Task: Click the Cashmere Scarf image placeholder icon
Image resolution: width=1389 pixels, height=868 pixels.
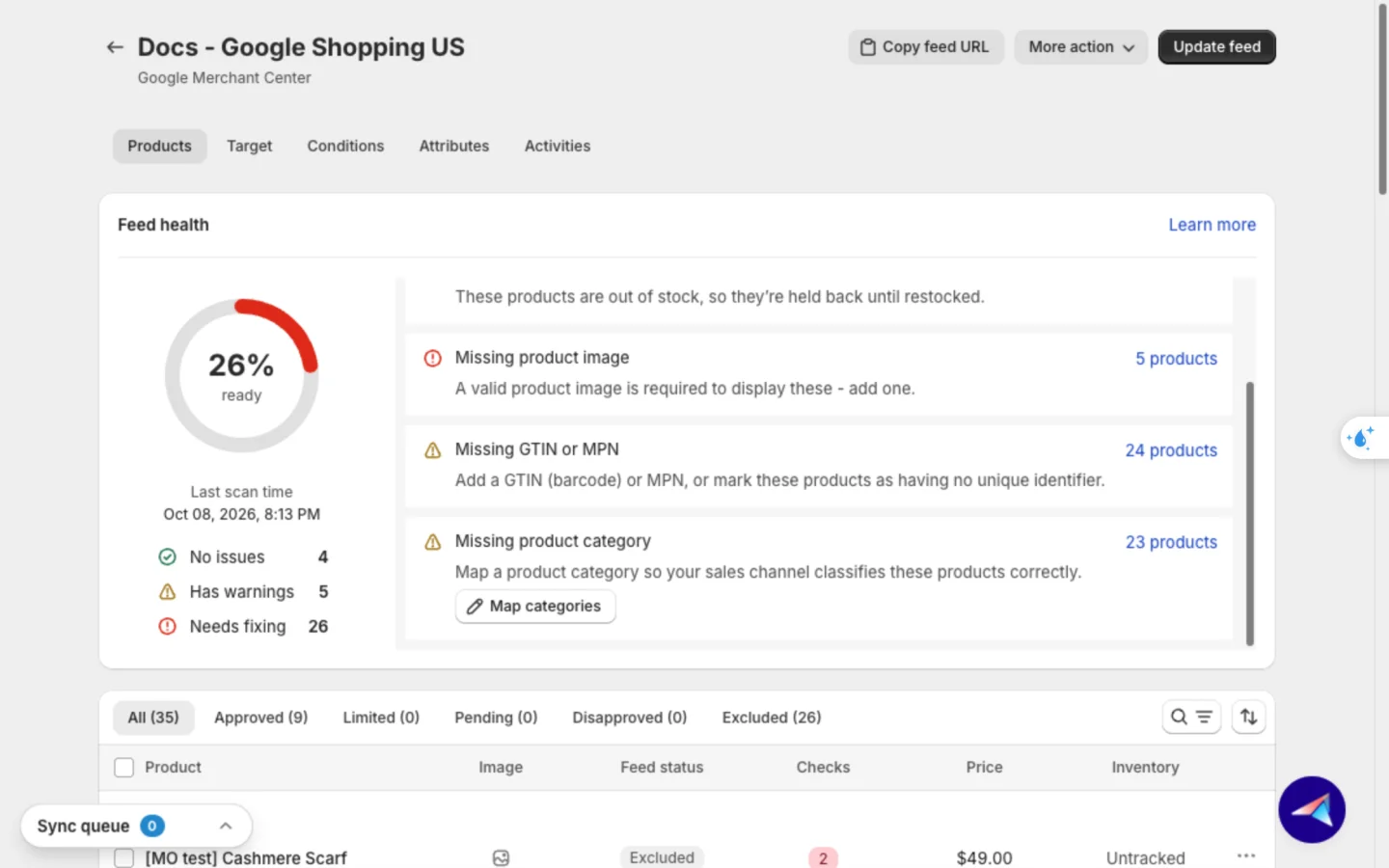Action: click(501, 858)
